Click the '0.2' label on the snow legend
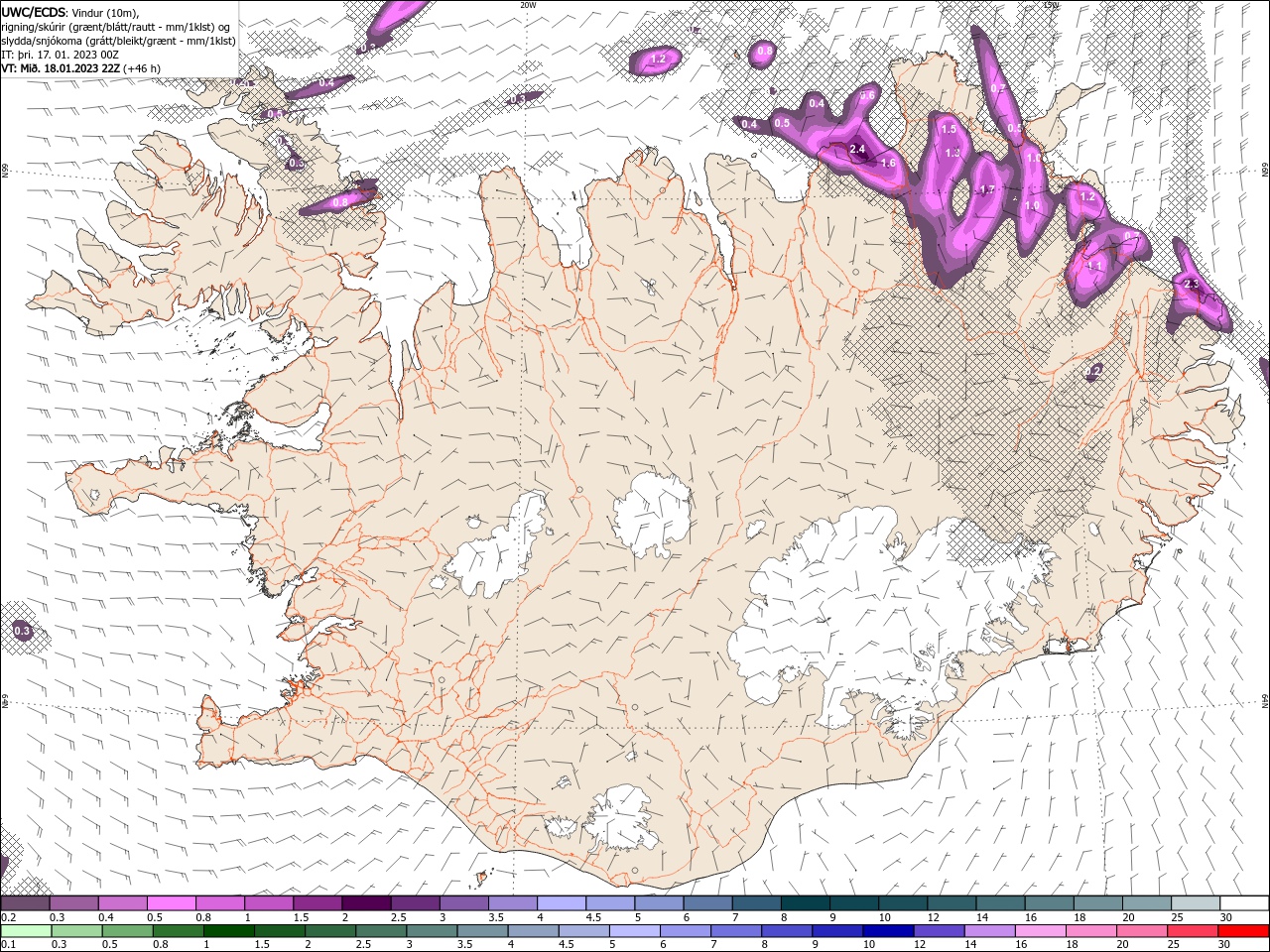 coord(8,917)
